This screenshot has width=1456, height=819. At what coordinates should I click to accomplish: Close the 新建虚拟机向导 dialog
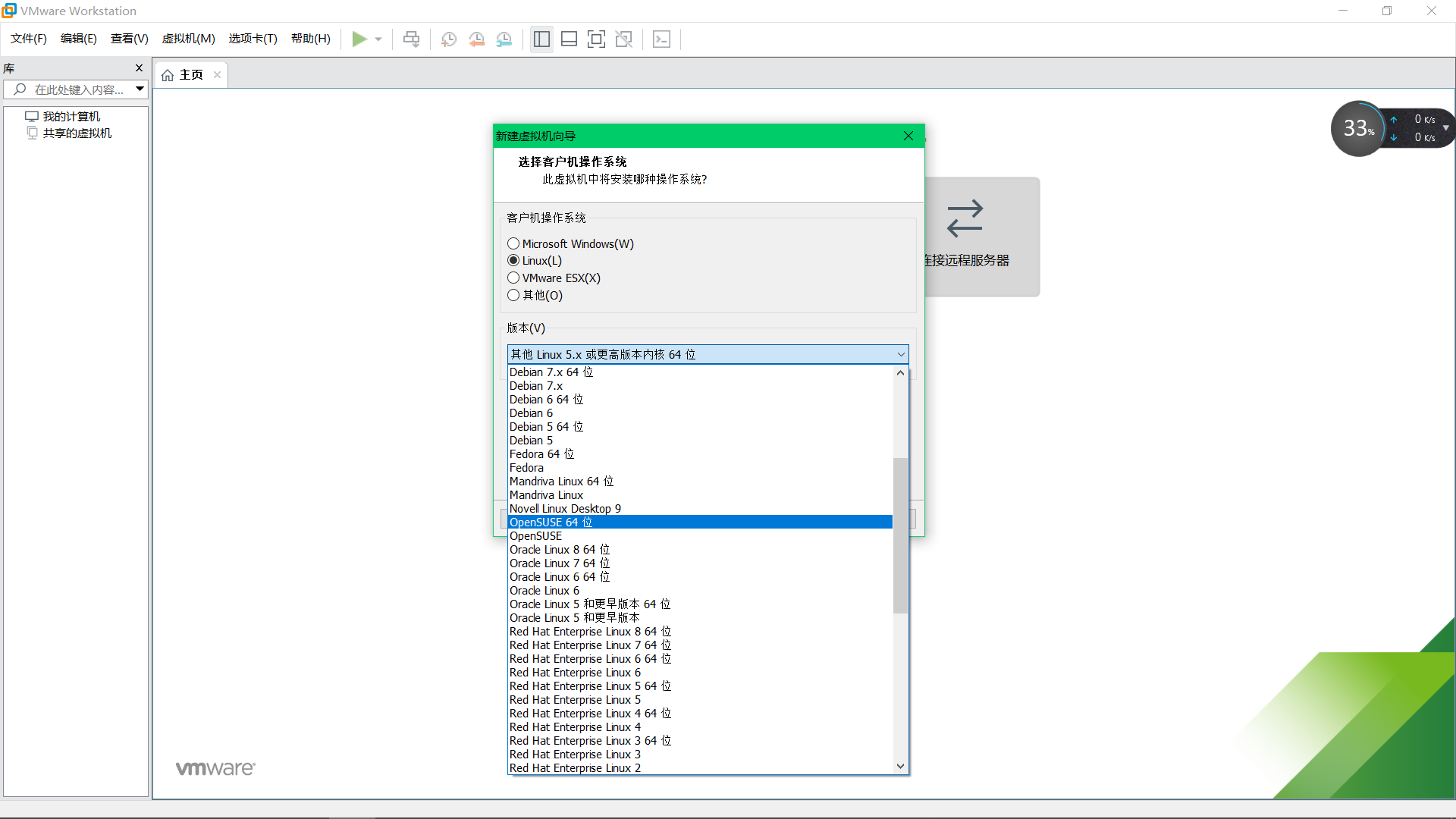point(908,136)
